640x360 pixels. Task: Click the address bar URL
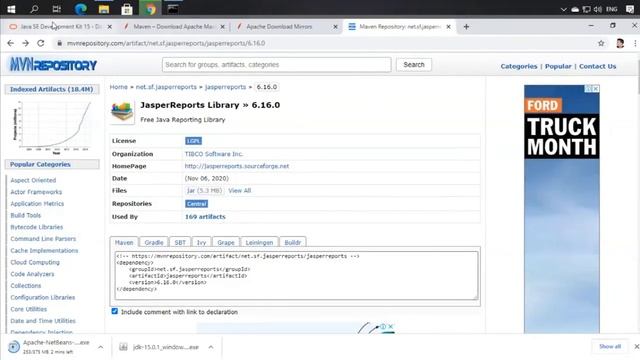tap(166, 43)
